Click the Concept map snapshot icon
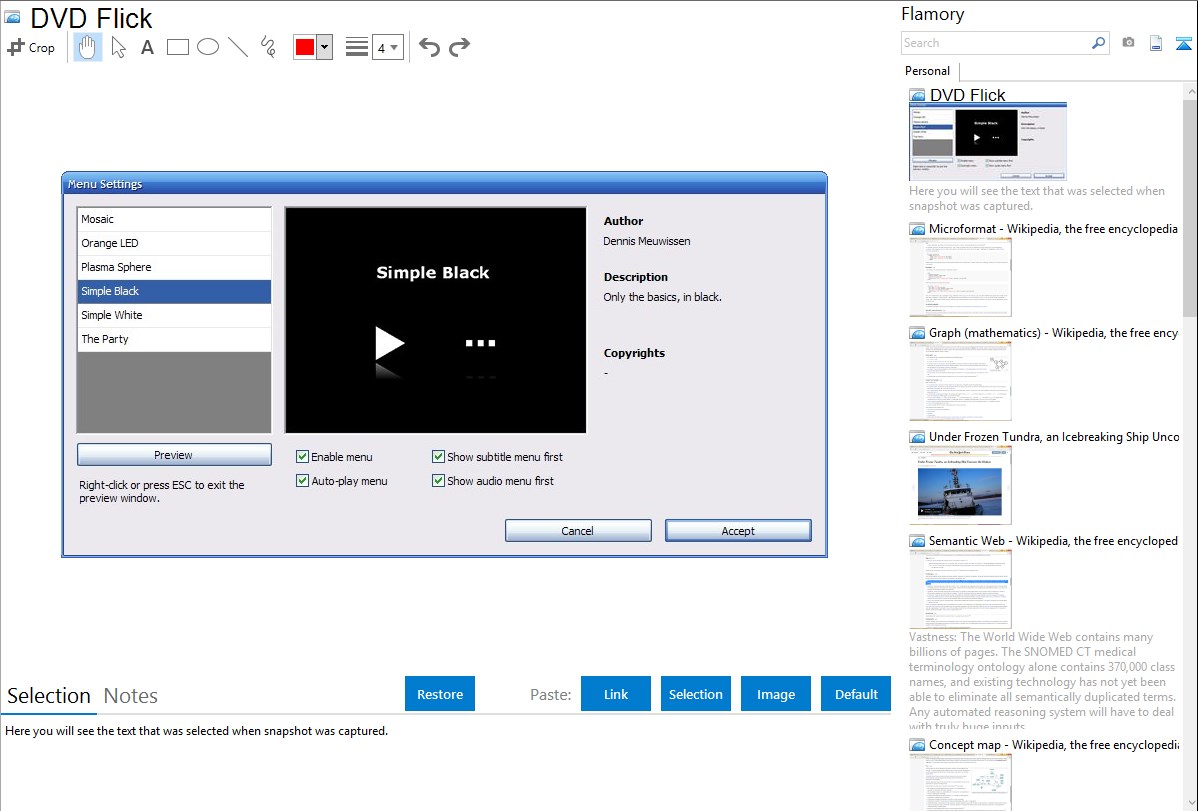Image resolution: width=1198 pixels, height=811 pixels. 917,745
